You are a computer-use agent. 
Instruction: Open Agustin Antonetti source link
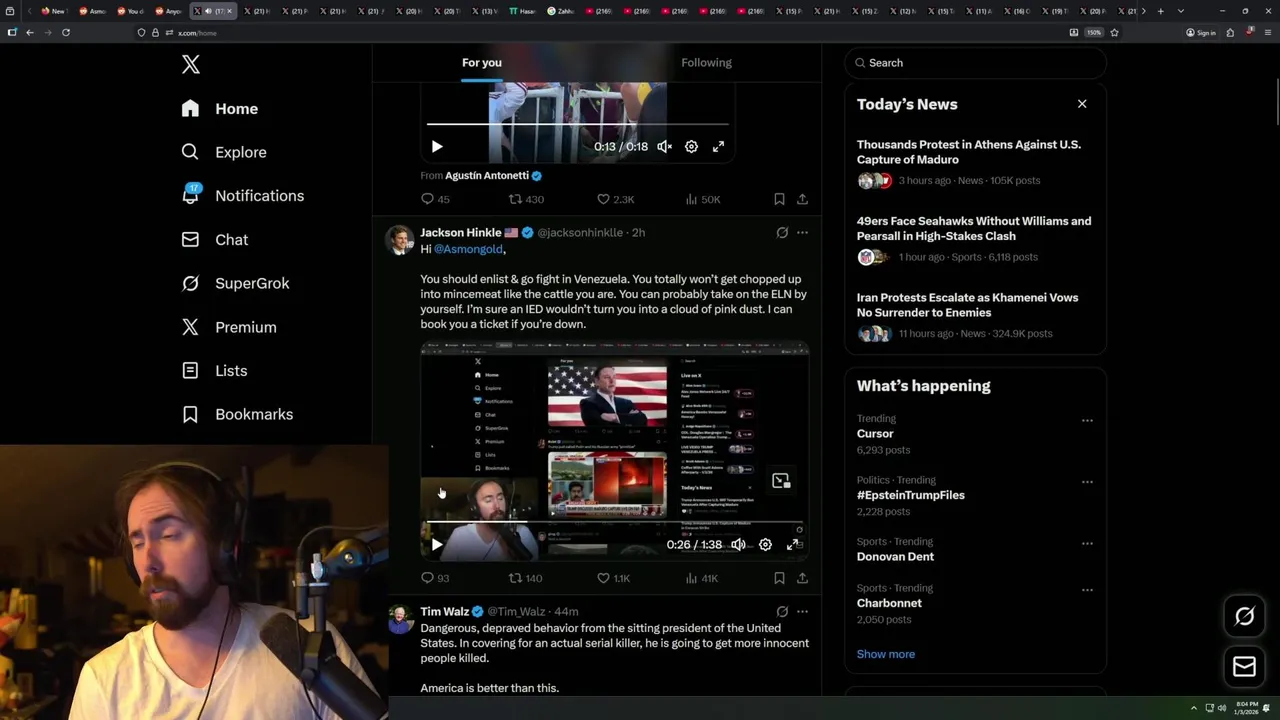[x=487, y=175]
